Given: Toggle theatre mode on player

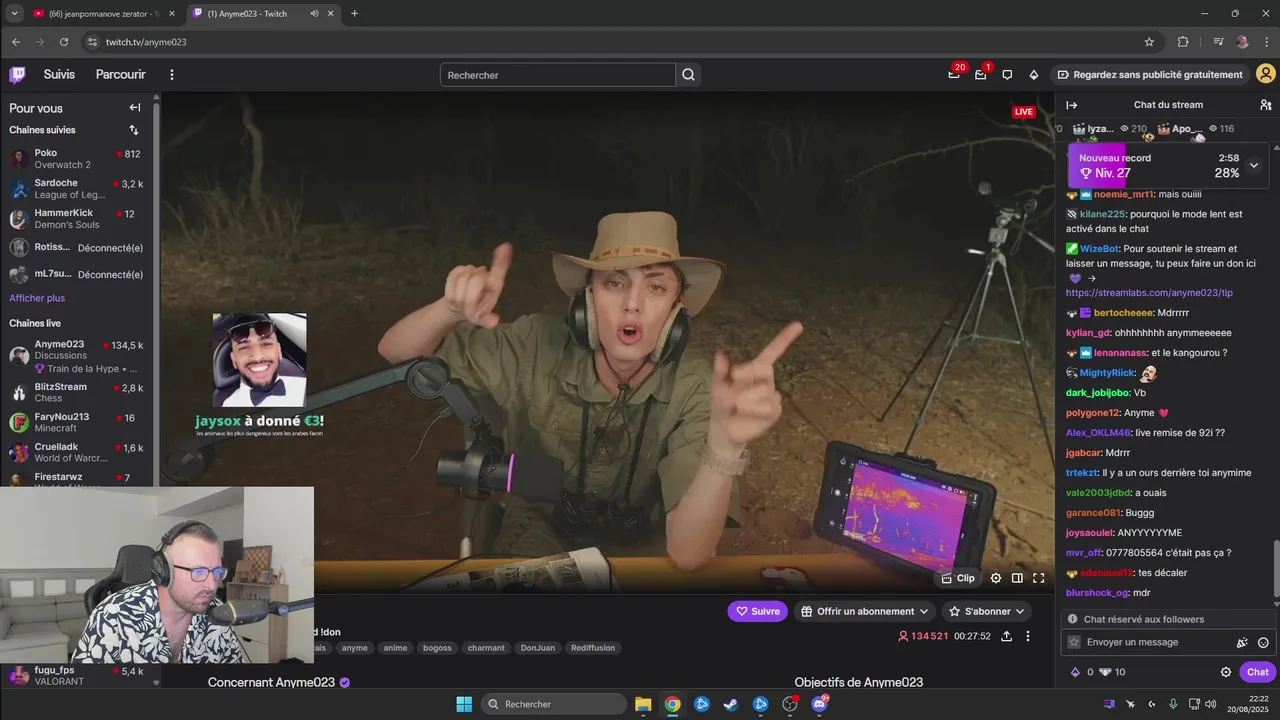Looking at the screenshot, I should (x=1017, y=578).
